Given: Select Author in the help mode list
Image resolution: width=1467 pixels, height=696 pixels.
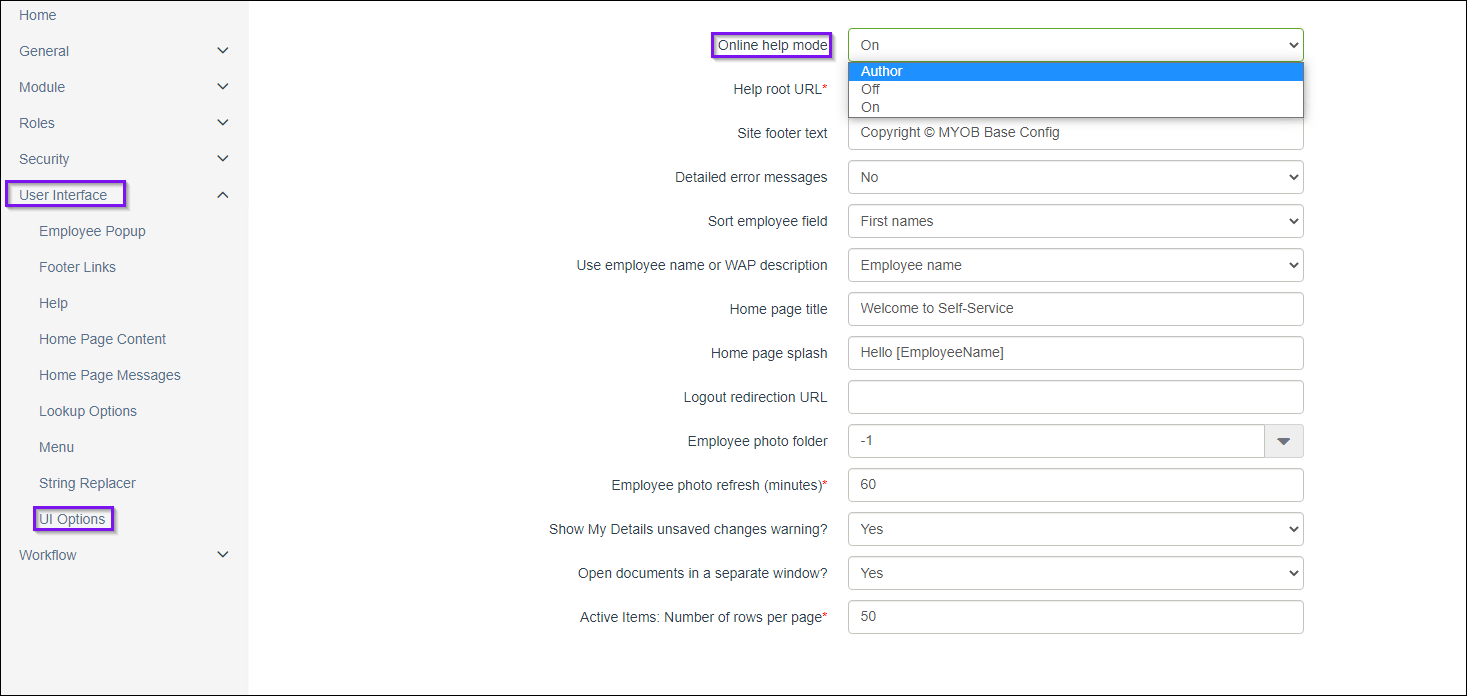Looking at the screenshot, I should point(1075,71).
